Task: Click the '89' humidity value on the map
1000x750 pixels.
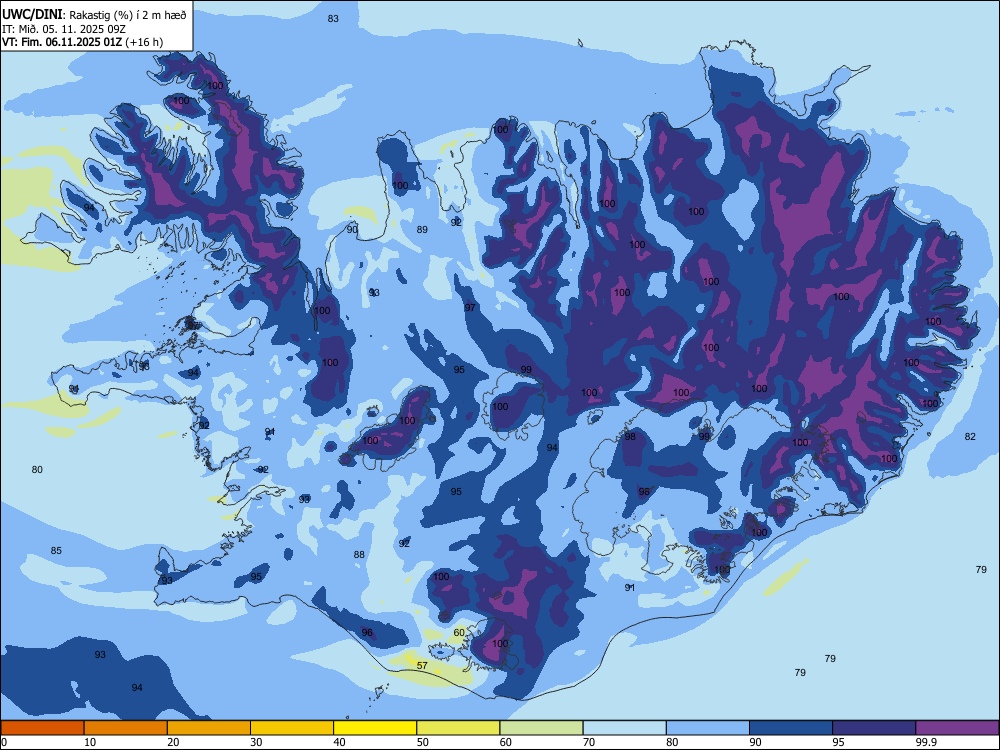Action: tap(422, 230)
